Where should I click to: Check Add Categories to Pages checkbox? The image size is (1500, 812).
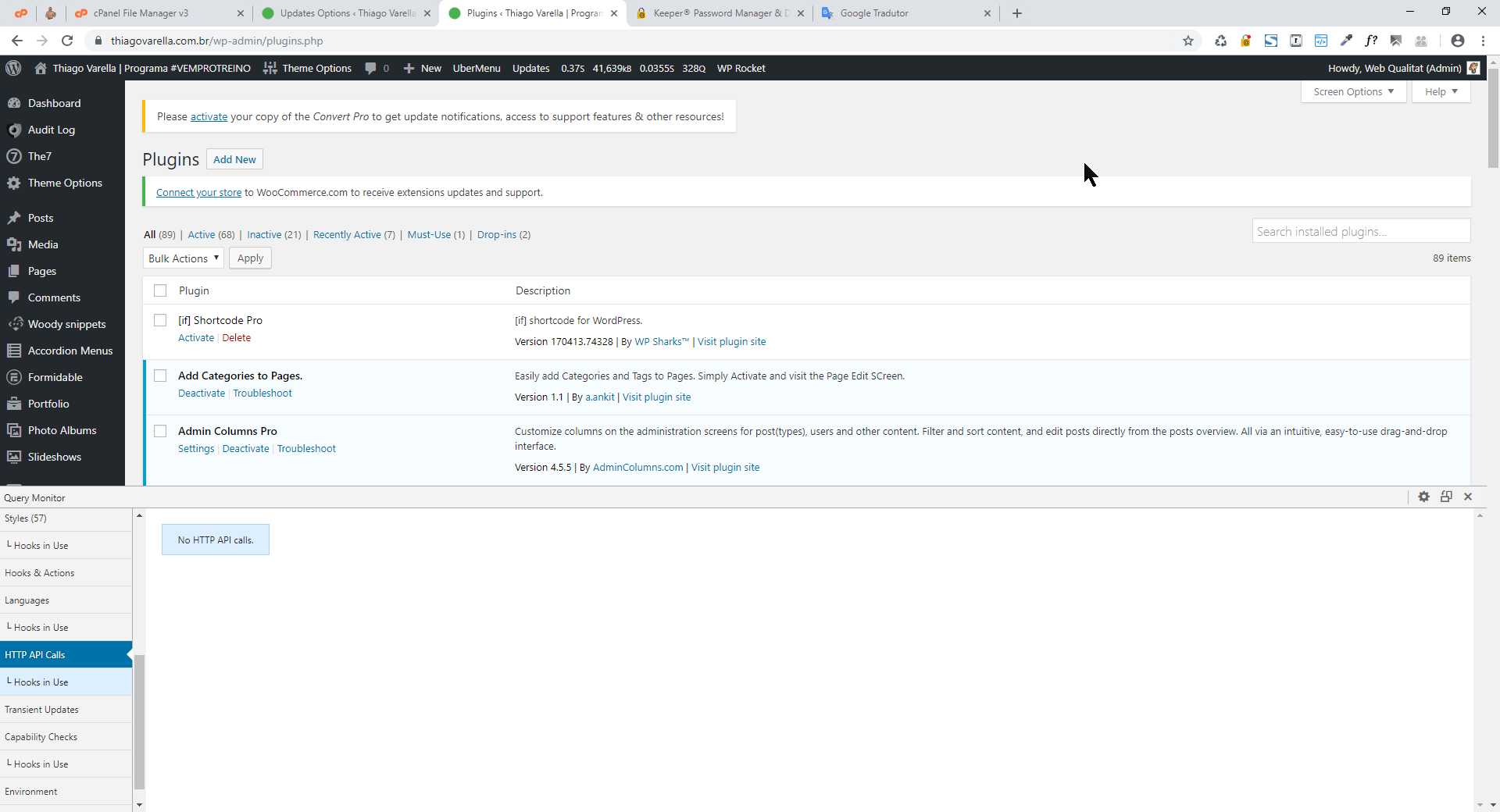click(x=160, y=376)
